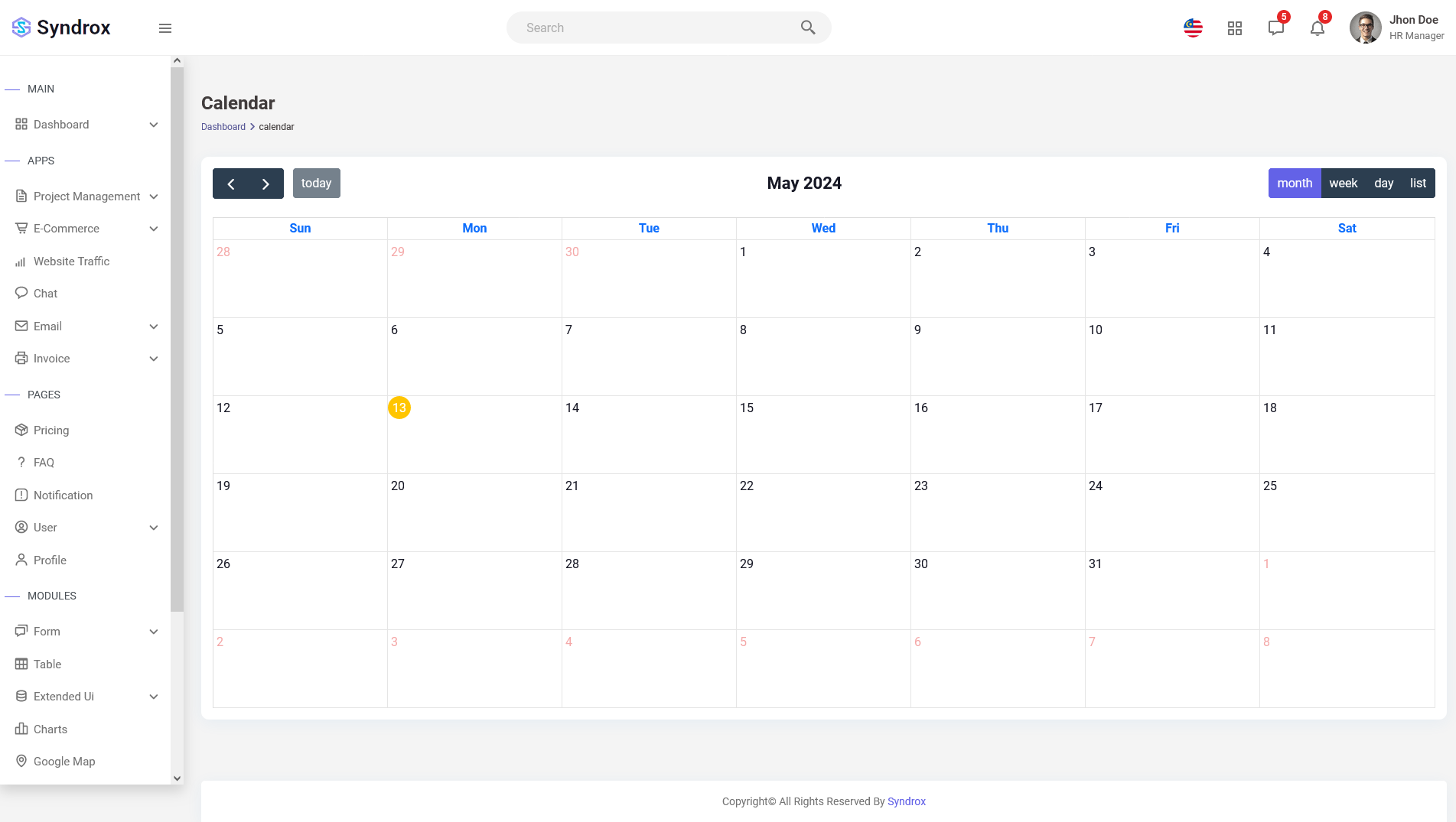This screenshot has width=1456, height=822.
Task: Expand the E-Commerce submenu
Action: (86, 229)
